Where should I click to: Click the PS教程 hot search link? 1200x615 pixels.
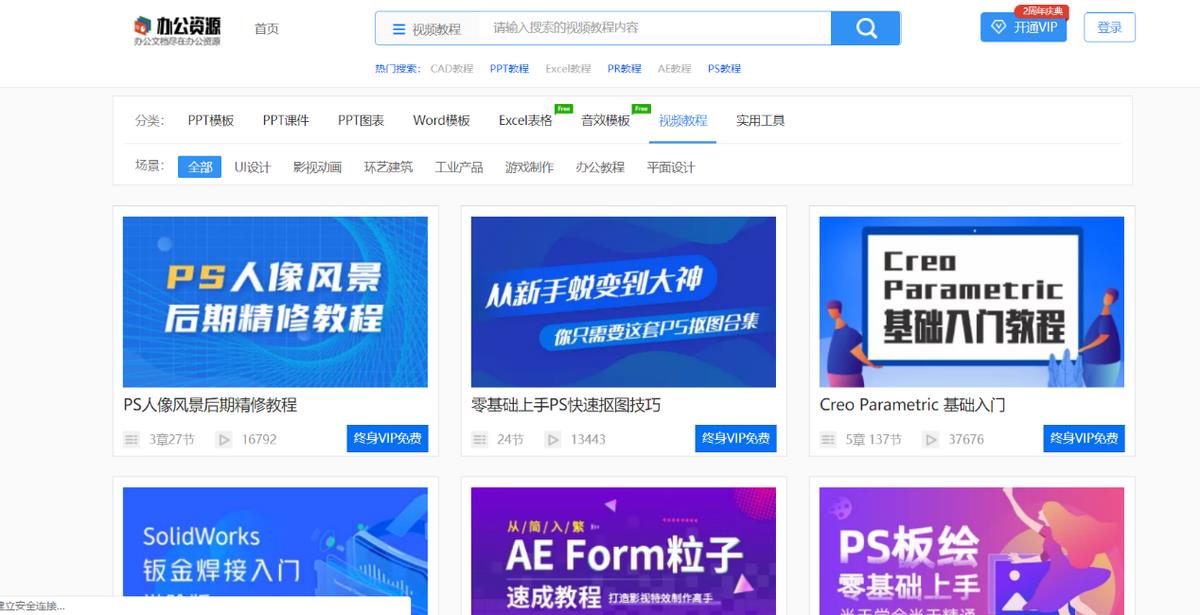click(724, 69)
